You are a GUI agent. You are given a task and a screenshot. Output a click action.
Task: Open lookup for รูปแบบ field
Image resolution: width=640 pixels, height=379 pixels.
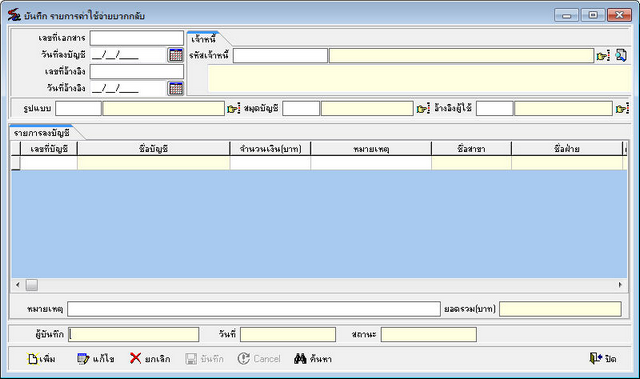[233, 109]
